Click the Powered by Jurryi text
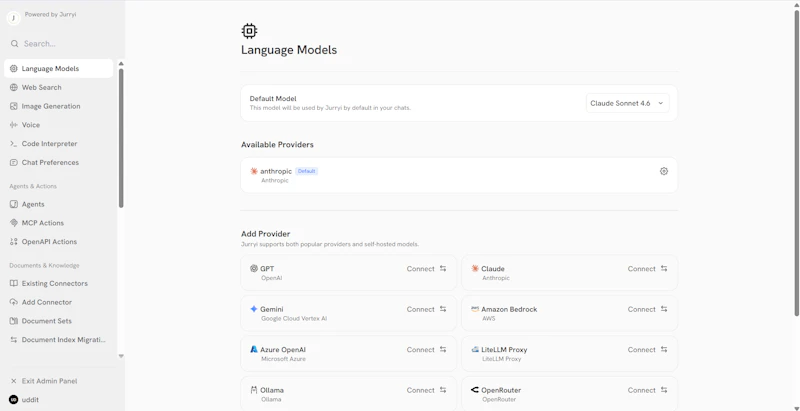Viewport: 800px width, 411px height. pyautogui.click(x=51, y=15)
